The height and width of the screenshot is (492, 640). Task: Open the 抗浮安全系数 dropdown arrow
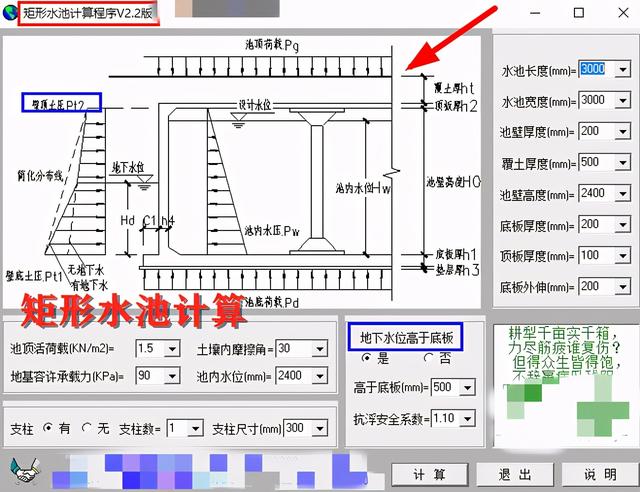467,419
